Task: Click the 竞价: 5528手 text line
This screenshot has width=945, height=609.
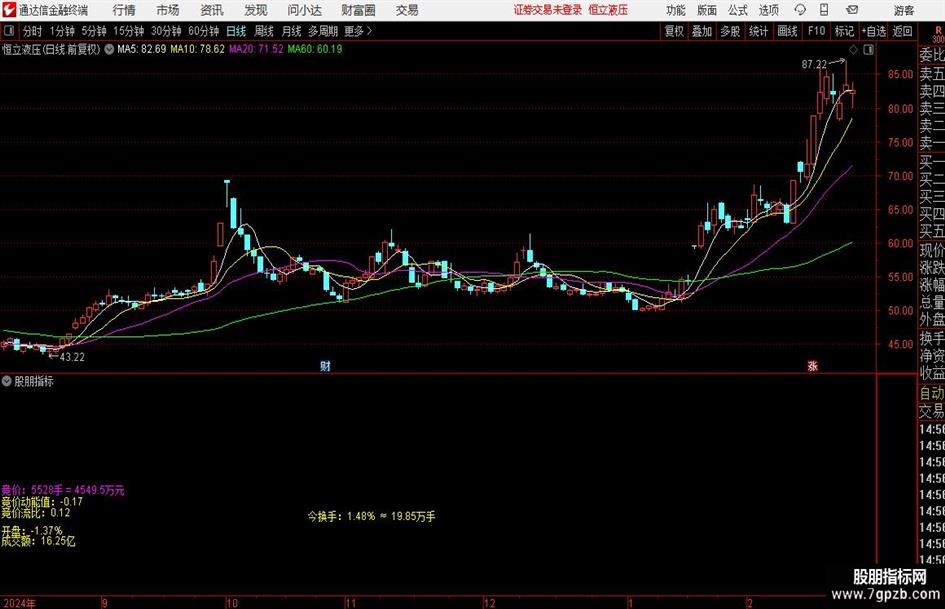Action: coord(63,490)
